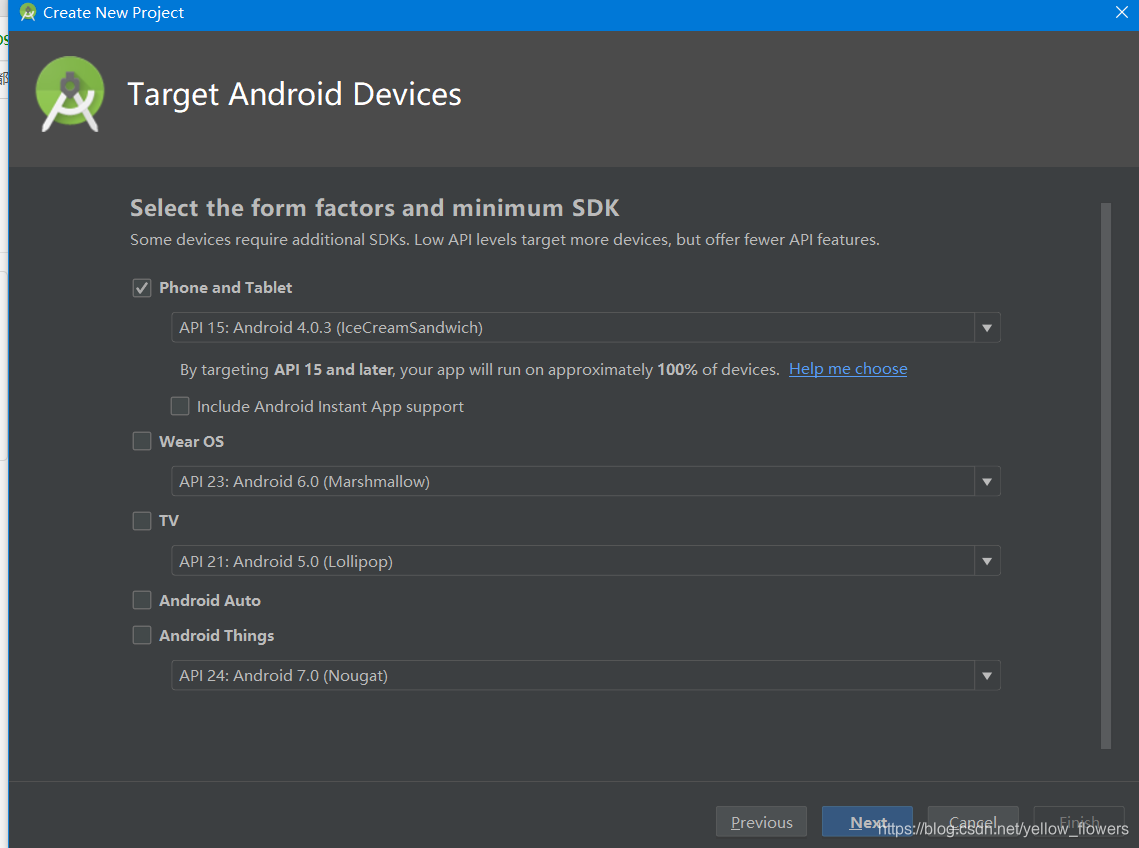Enable the Android Things checkbox

click(x=142, y=635)
